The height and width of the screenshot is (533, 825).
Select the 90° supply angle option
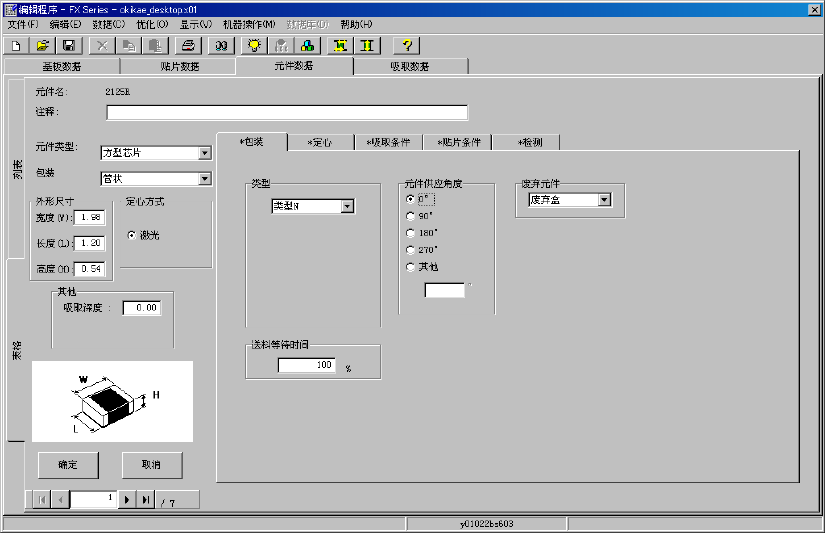[x=410, y=216]
